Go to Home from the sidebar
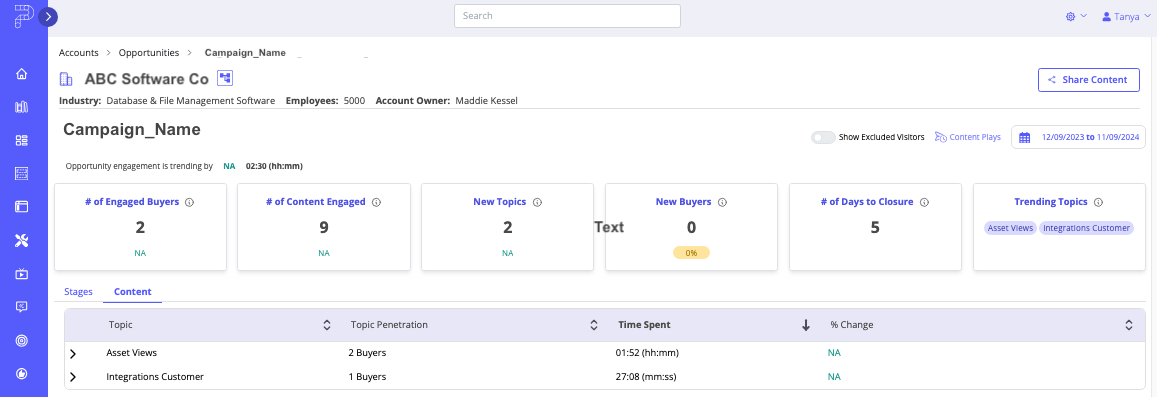Screen dimensions: 1157x397 pos(21,74)
